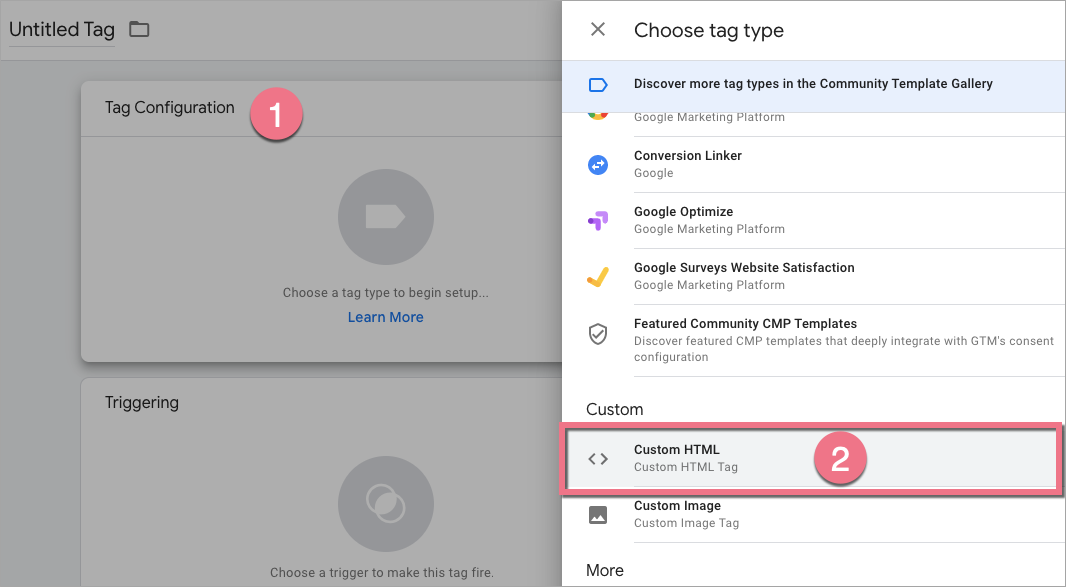Click the tag placeholder icon in Tag Configuration
This screenshot has width=1066, height=587.
pos(385,217)
